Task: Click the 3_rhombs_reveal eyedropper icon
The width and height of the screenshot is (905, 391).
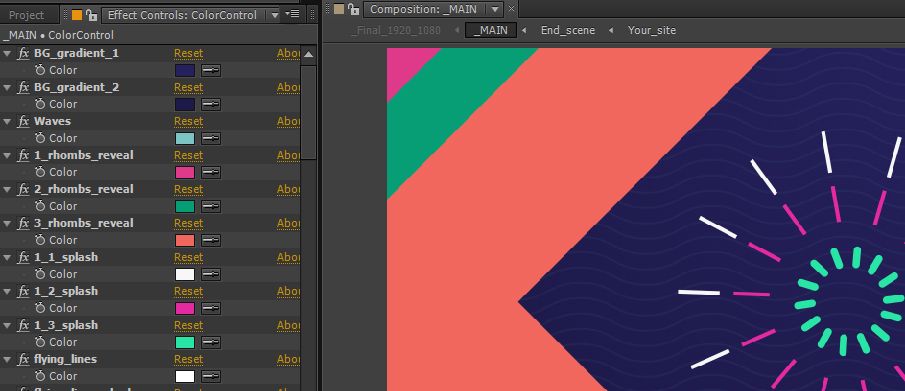Action: point(211,240)
